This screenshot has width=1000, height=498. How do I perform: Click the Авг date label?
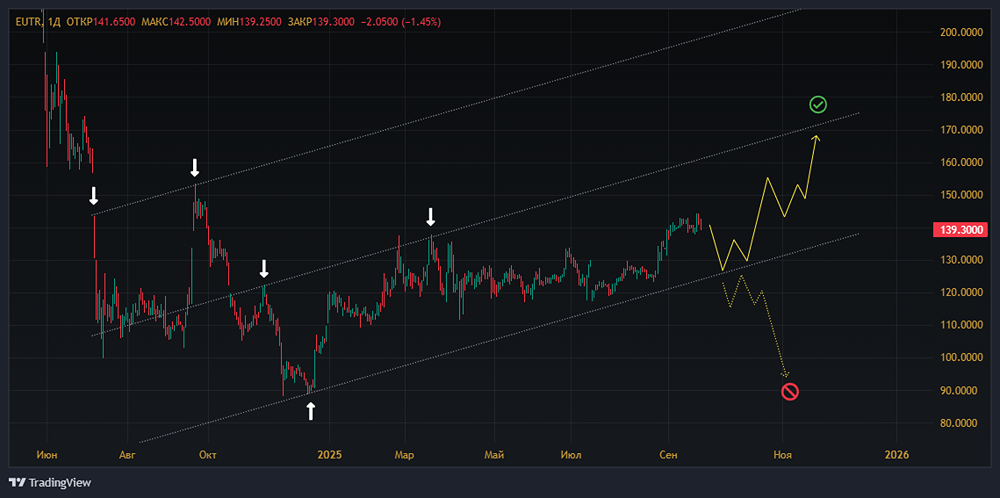(128, 455)
